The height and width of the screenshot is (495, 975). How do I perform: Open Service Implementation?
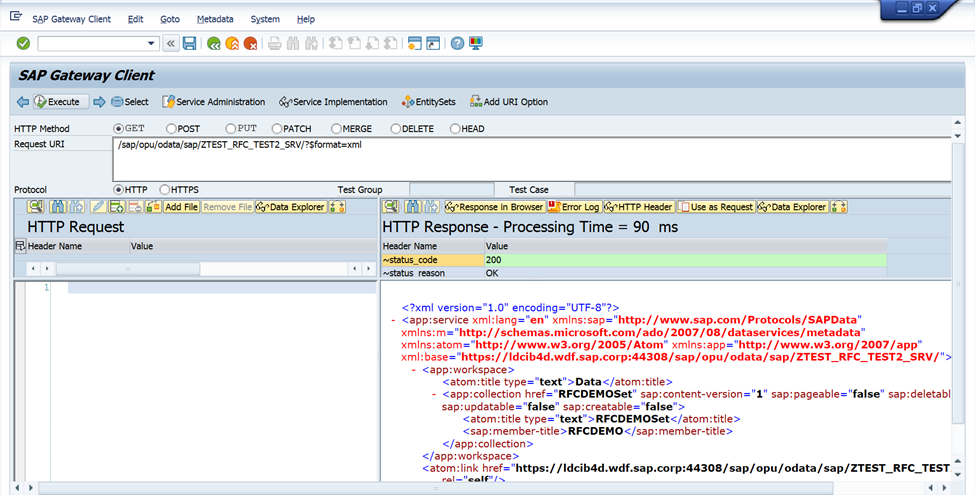pos(333,102)
